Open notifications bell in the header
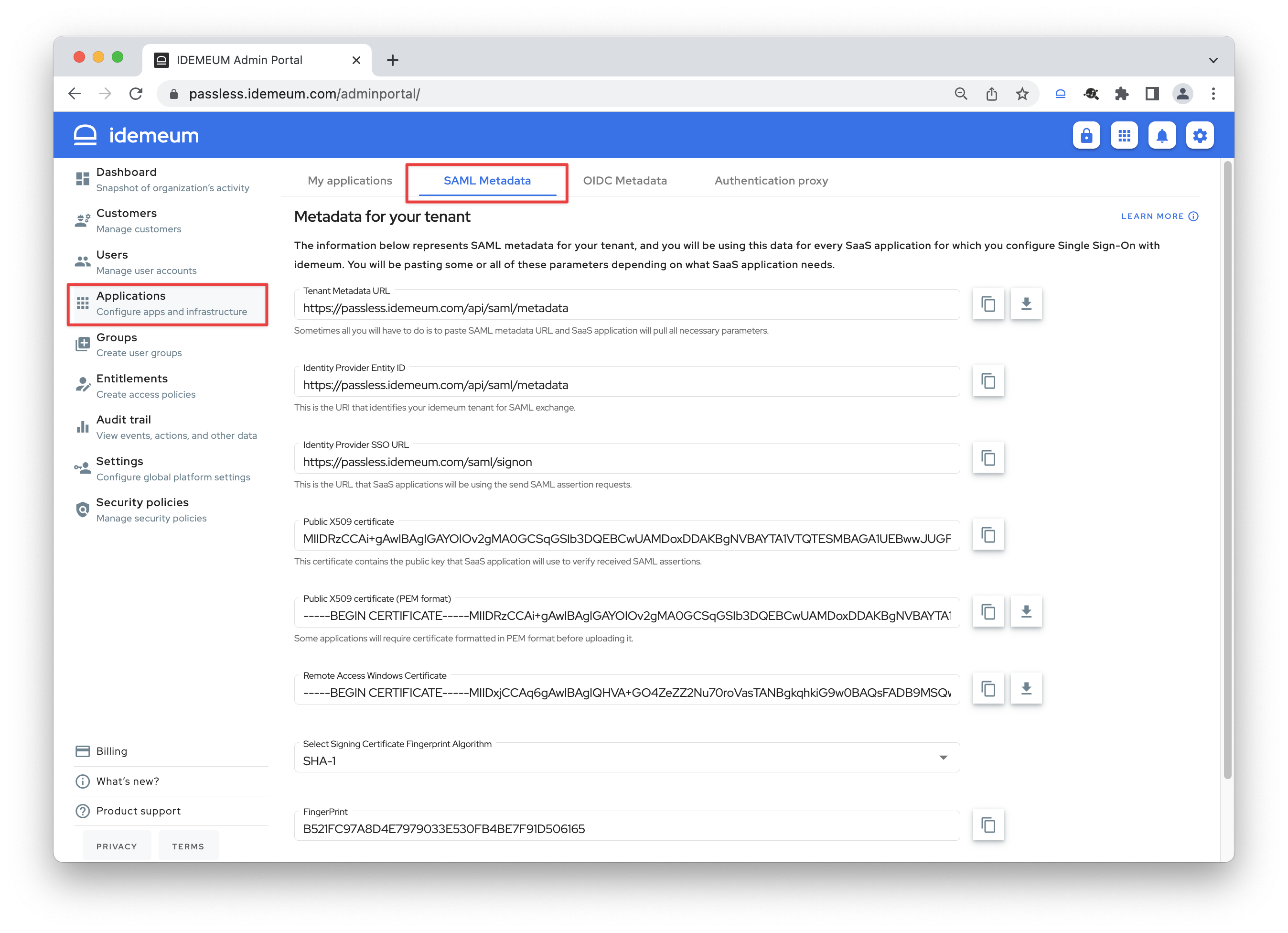The width and height of the screenshot is (1288, 933). [1162, 136]
